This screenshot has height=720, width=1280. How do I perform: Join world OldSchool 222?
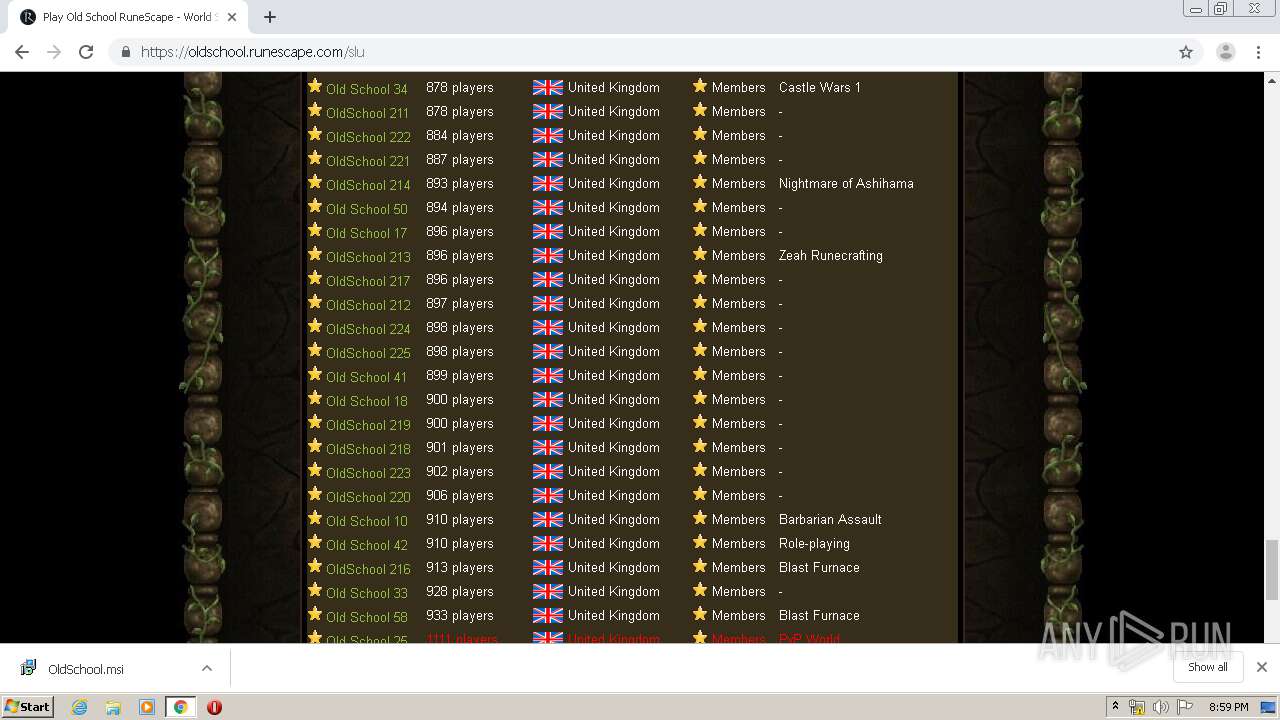[368, 136]
